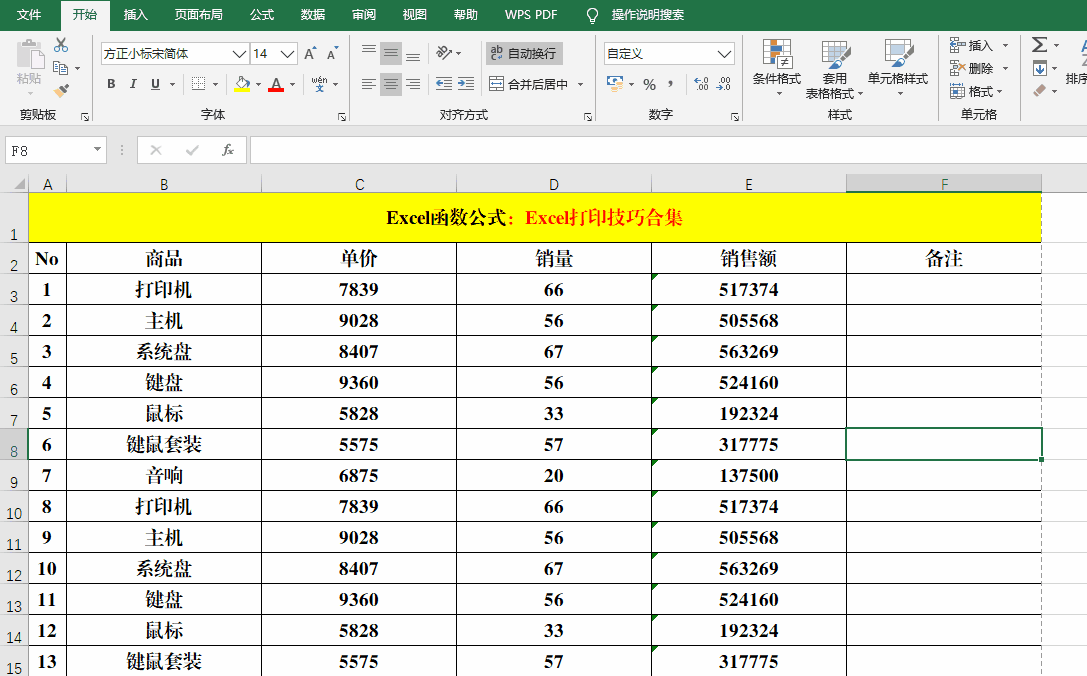Open 单元格样式 cell styles
Image resolution: width=1087 pixels, height=676 pixels.
[898, 67]
